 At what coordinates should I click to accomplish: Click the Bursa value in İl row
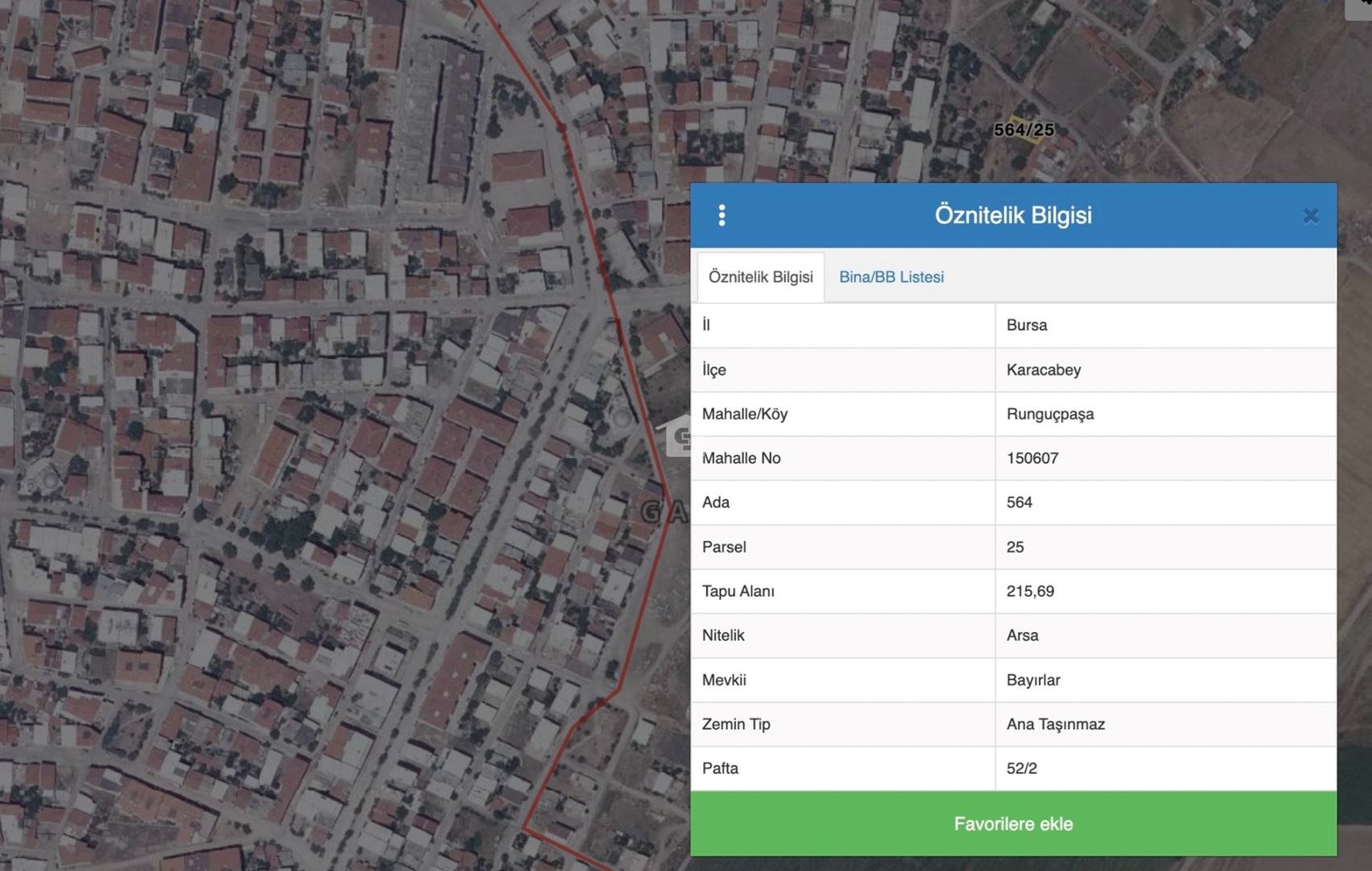(1026, 325)
